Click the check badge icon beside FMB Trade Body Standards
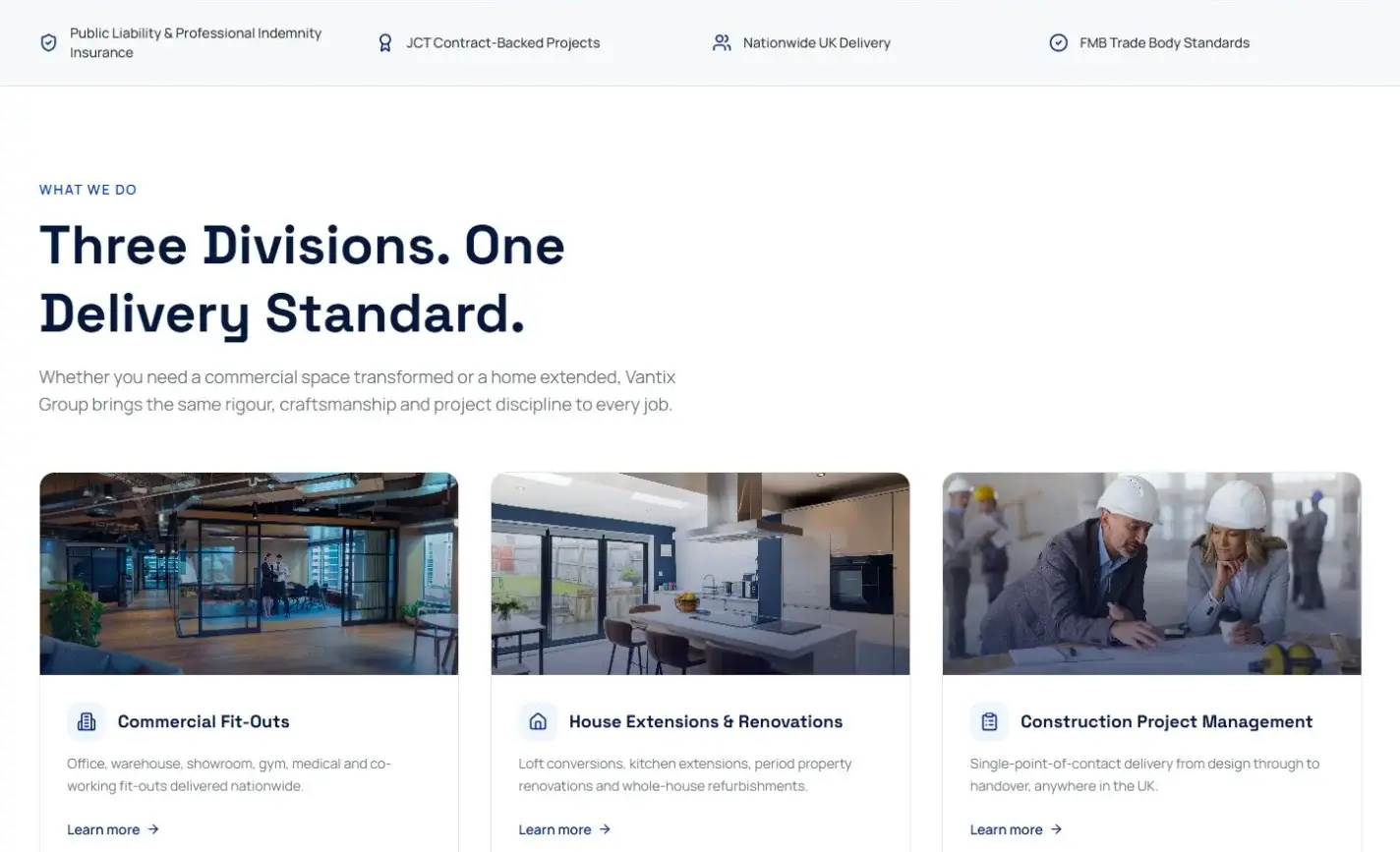This screenshot has height=852, width=1400. pos(1059,43)
